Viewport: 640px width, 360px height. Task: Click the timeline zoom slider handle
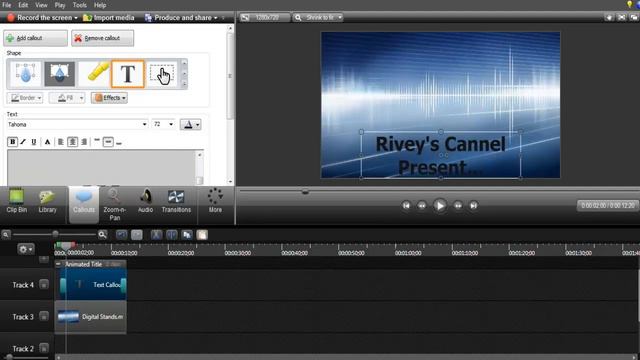pyautogui.click(x=55, y=234)
